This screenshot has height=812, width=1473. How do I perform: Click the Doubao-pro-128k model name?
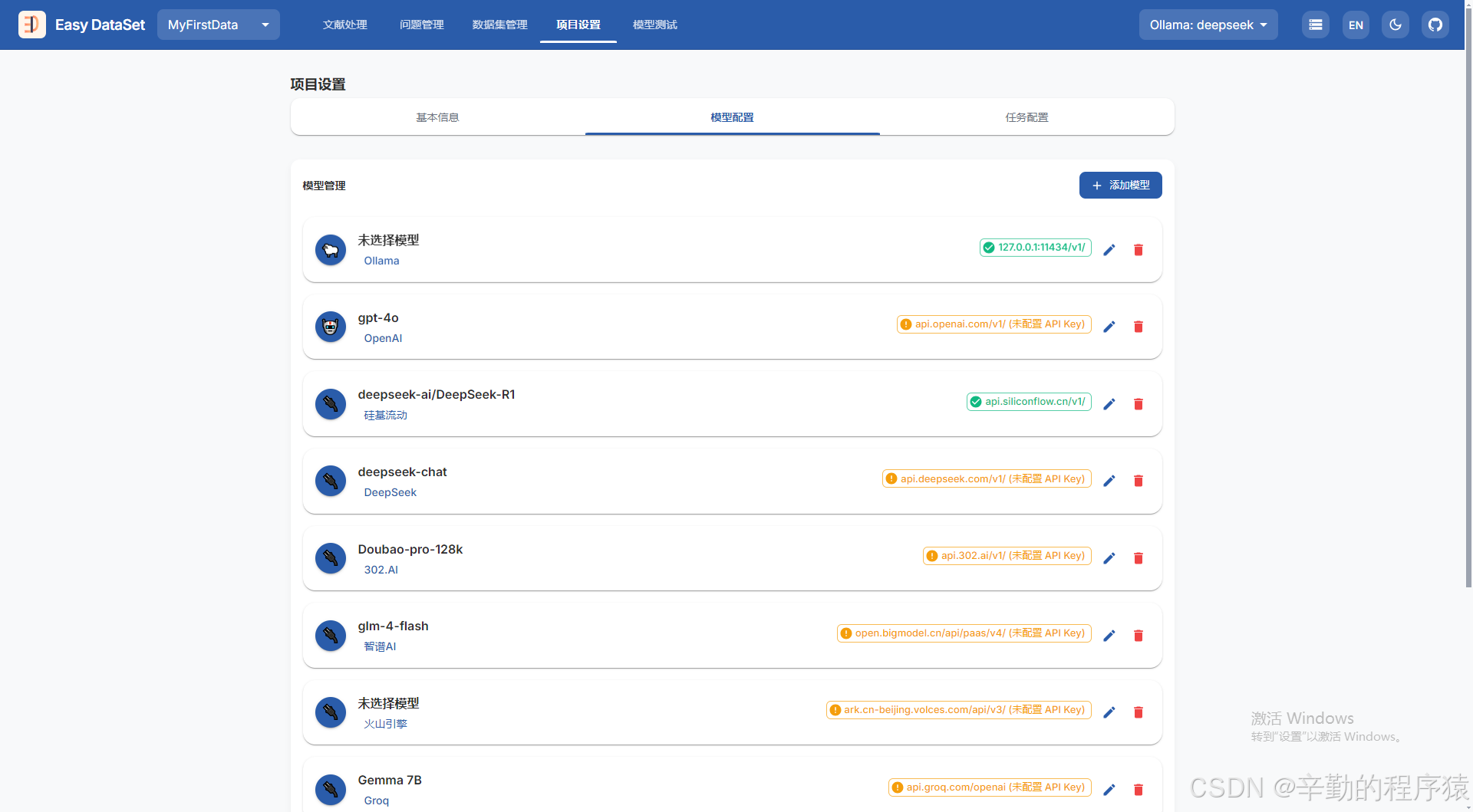(410, 549)
